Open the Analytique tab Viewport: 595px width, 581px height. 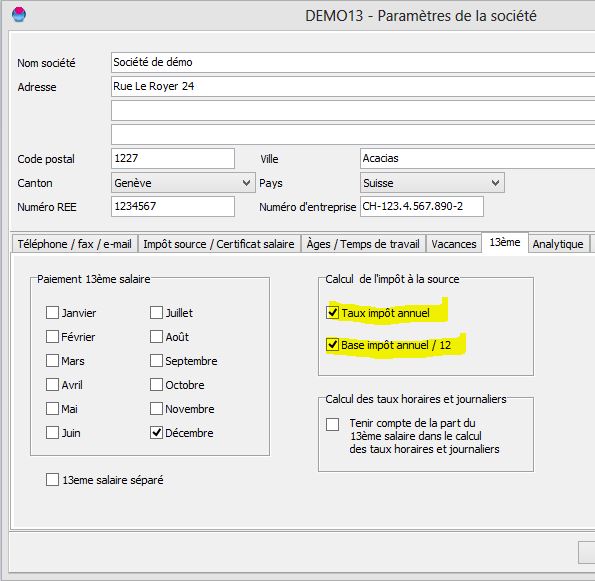[558, 244]
